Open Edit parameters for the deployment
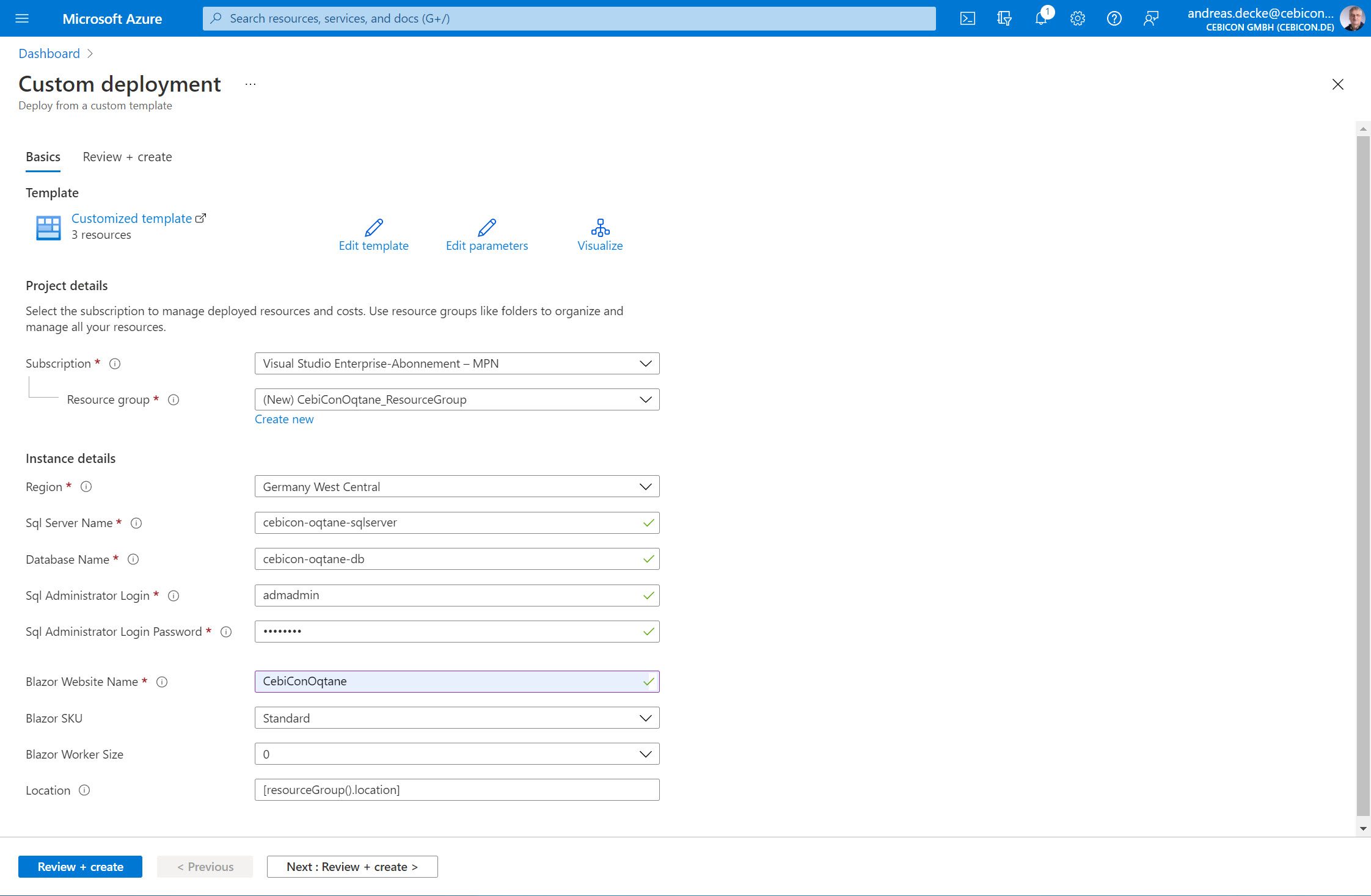 click(486, 234)
